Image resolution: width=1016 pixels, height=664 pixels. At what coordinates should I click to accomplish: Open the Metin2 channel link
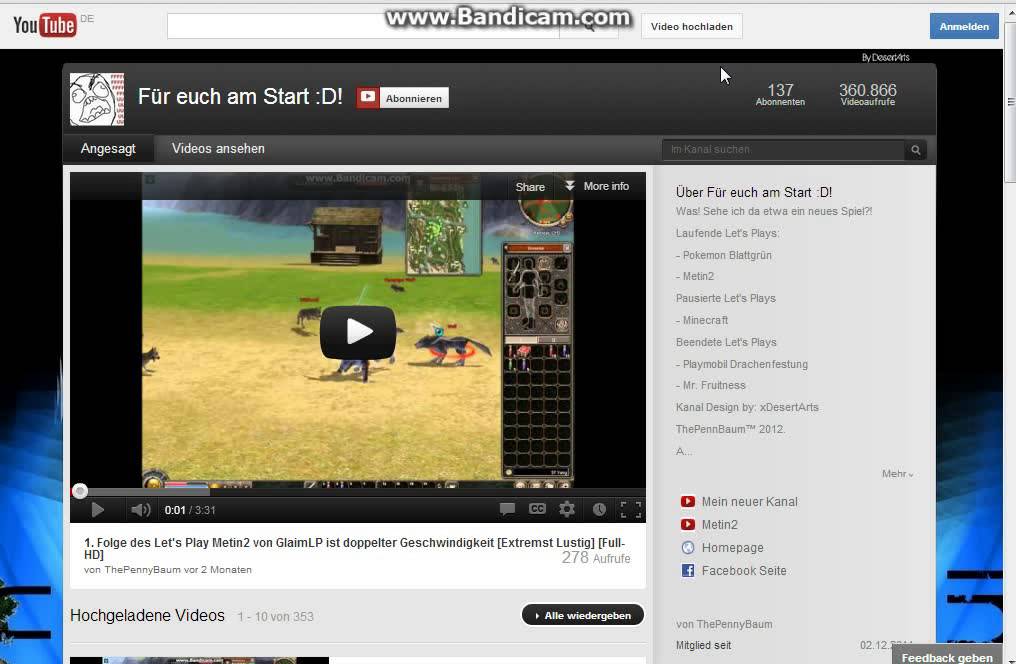tap(720, 525)
